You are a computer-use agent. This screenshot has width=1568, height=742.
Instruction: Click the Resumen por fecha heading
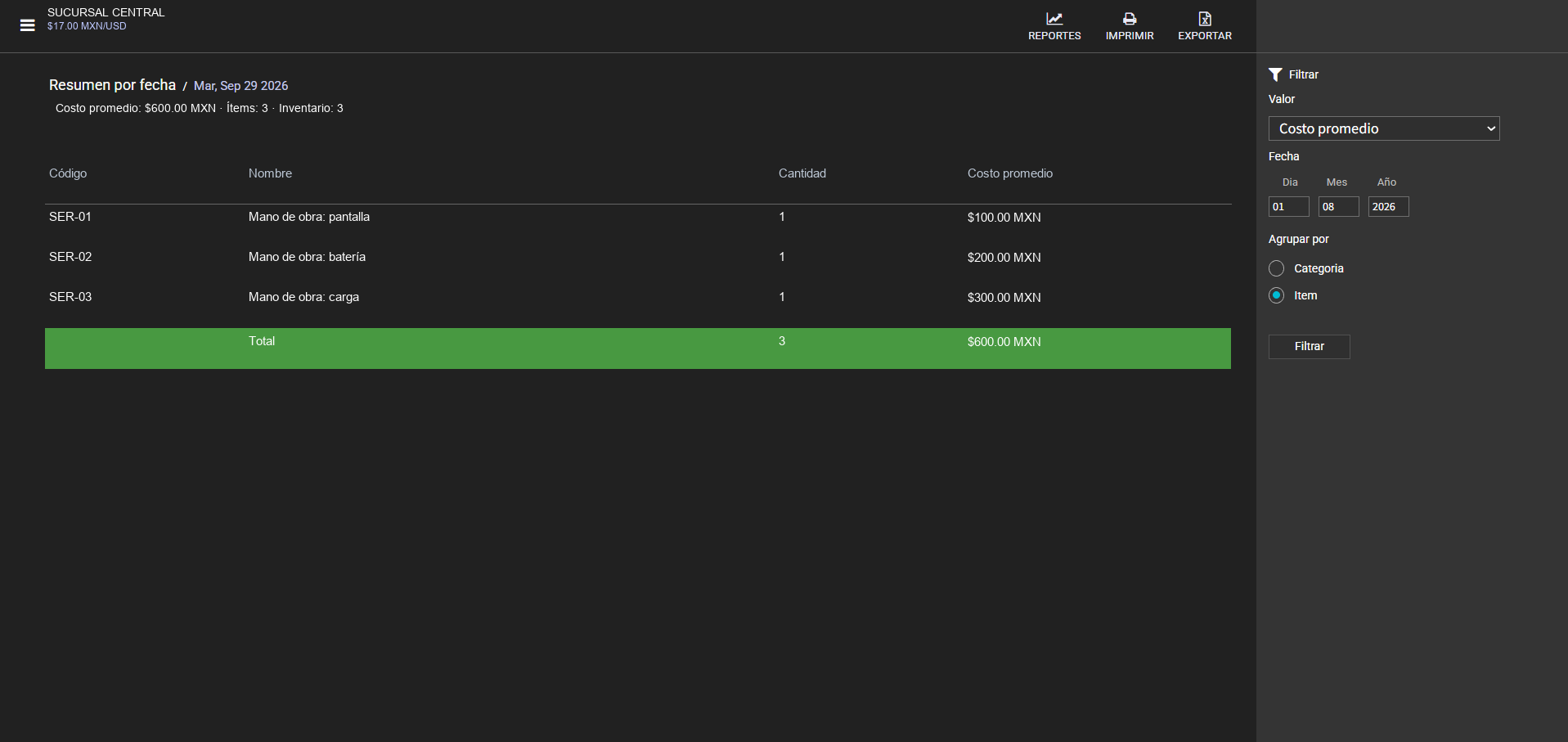pos(112,85)
